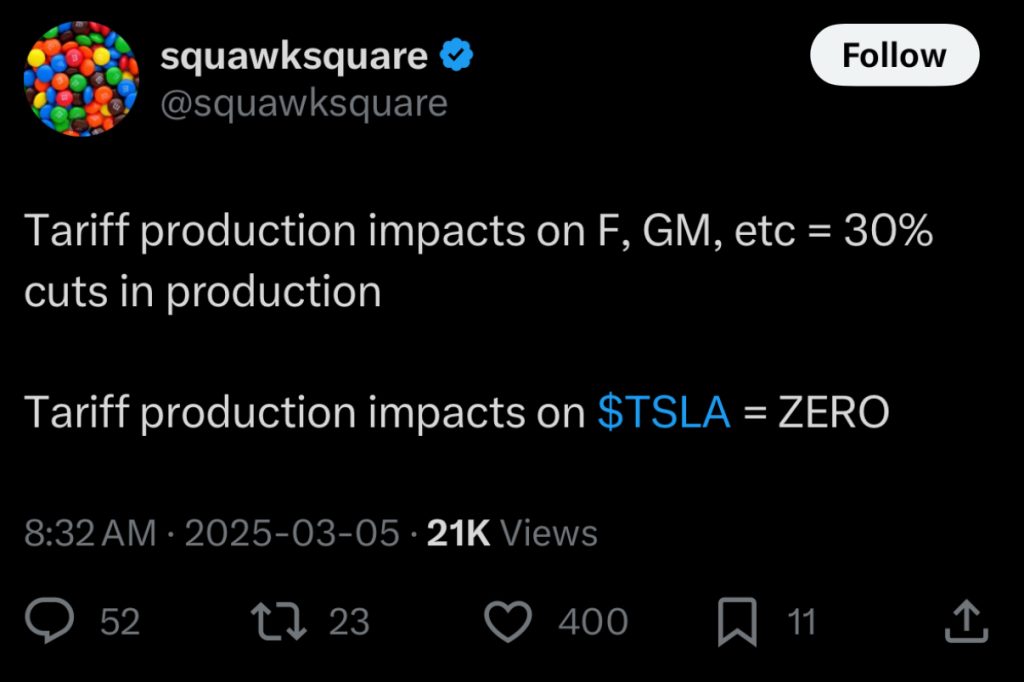Image resolution: width=1024 pixels, height=682 pixels.
Task: Open squawksquare's candy profile picture
Action: pyautogui.click(x=80, y=80)
